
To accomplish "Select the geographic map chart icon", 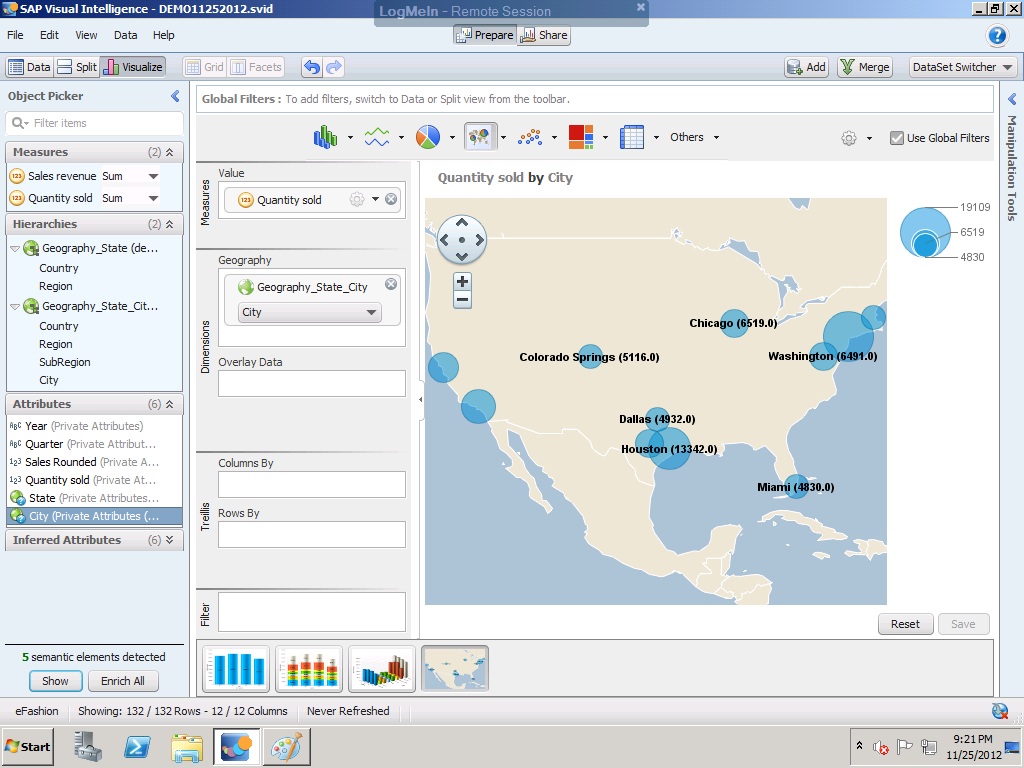I will pyautogui.click(x=479, y=137).
